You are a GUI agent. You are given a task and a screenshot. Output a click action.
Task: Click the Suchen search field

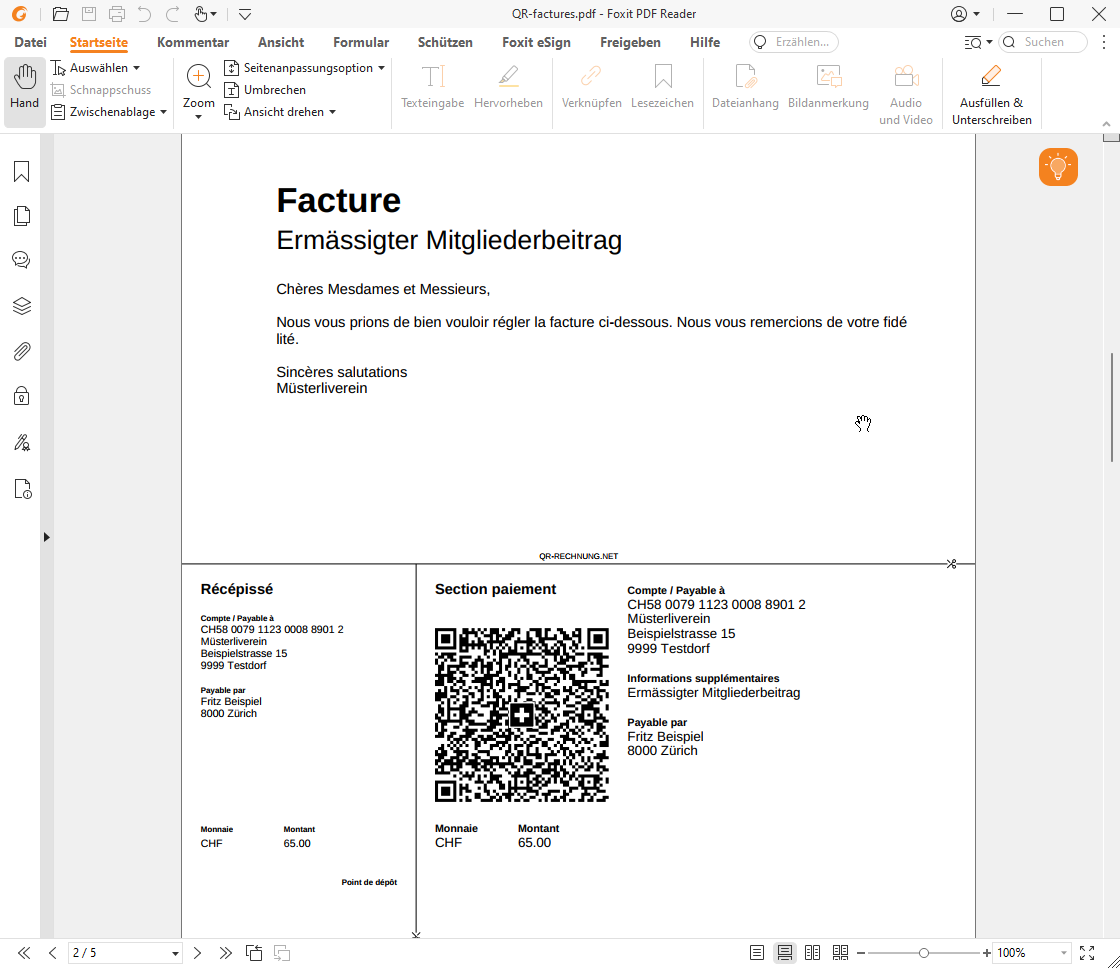point(1043,42)
